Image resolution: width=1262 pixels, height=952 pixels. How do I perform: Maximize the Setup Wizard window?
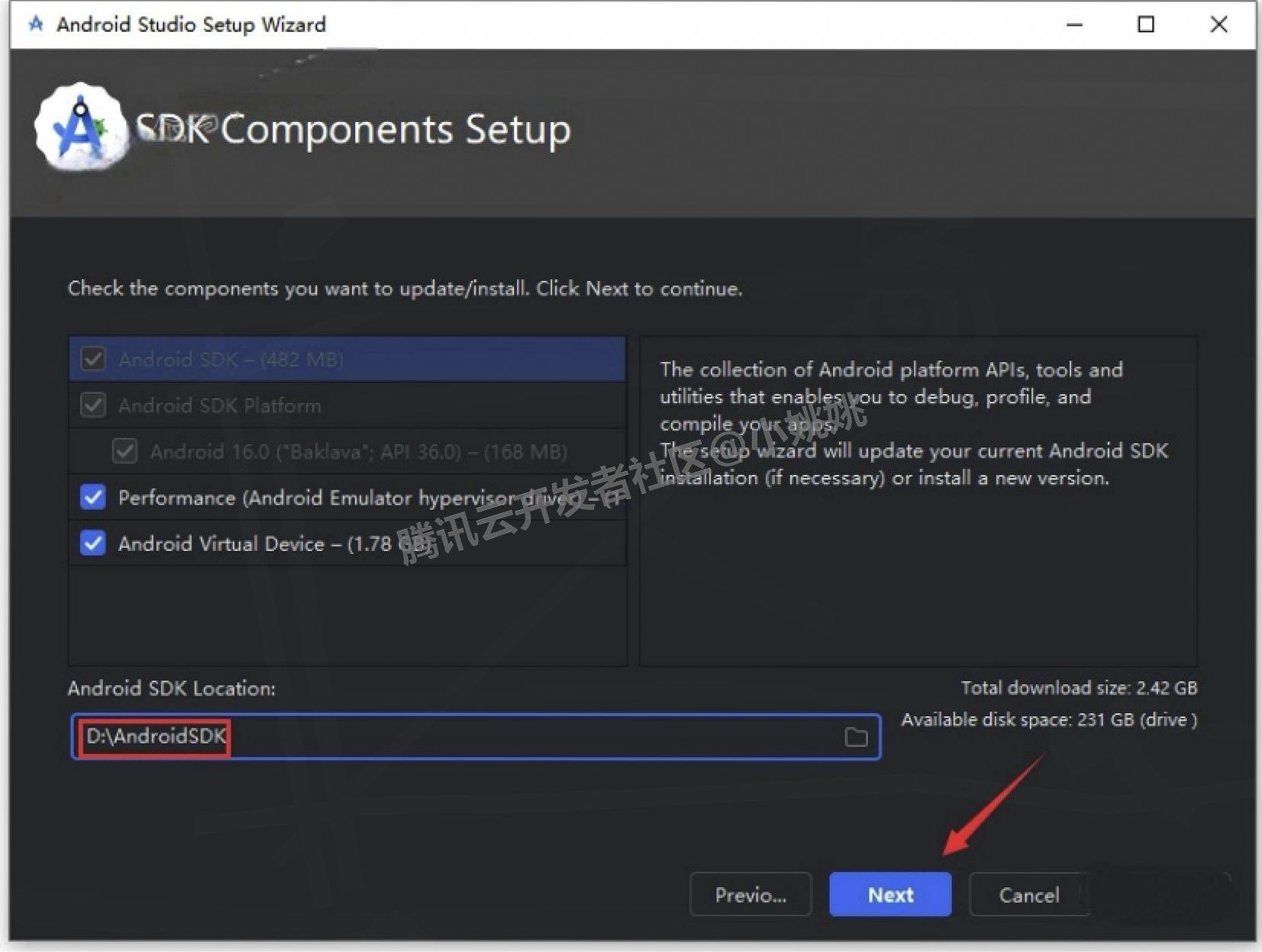tap(1145, 24)
